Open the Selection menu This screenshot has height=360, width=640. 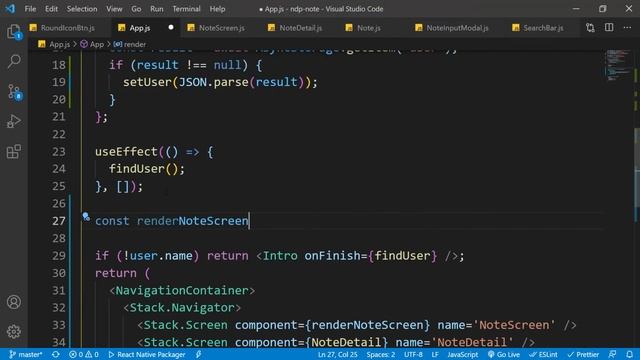coord(82,9)
